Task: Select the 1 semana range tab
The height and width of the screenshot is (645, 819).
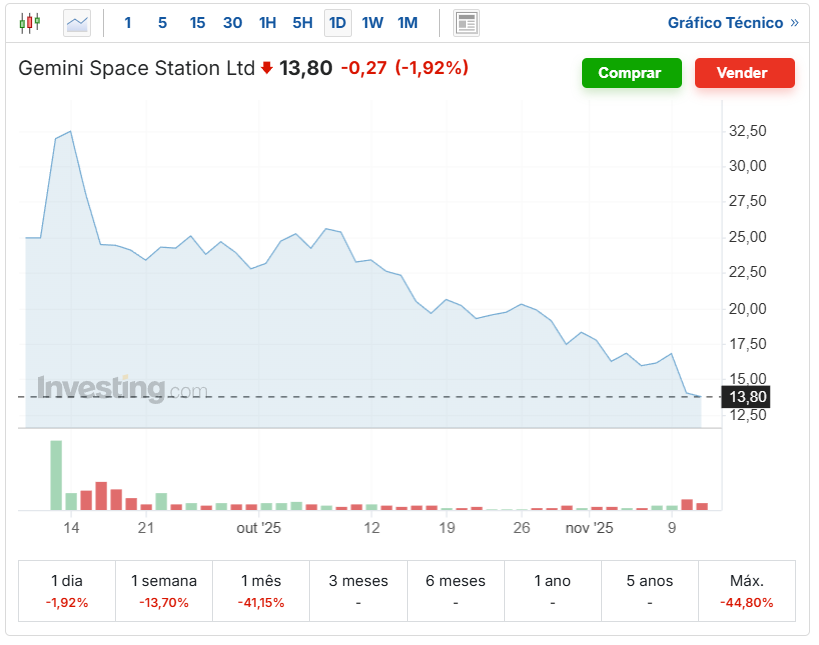Action: (164, 590)
